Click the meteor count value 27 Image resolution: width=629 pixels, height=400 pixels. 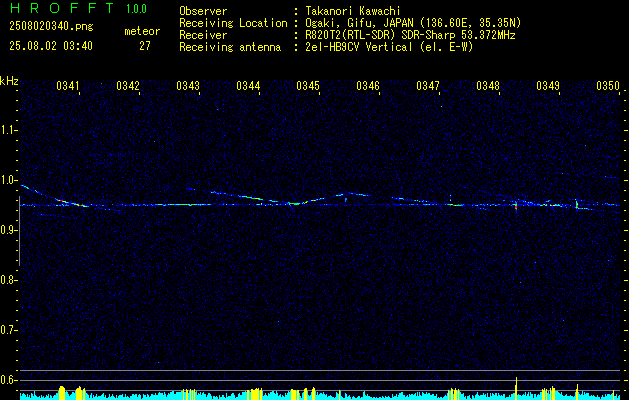pos(144,46)
